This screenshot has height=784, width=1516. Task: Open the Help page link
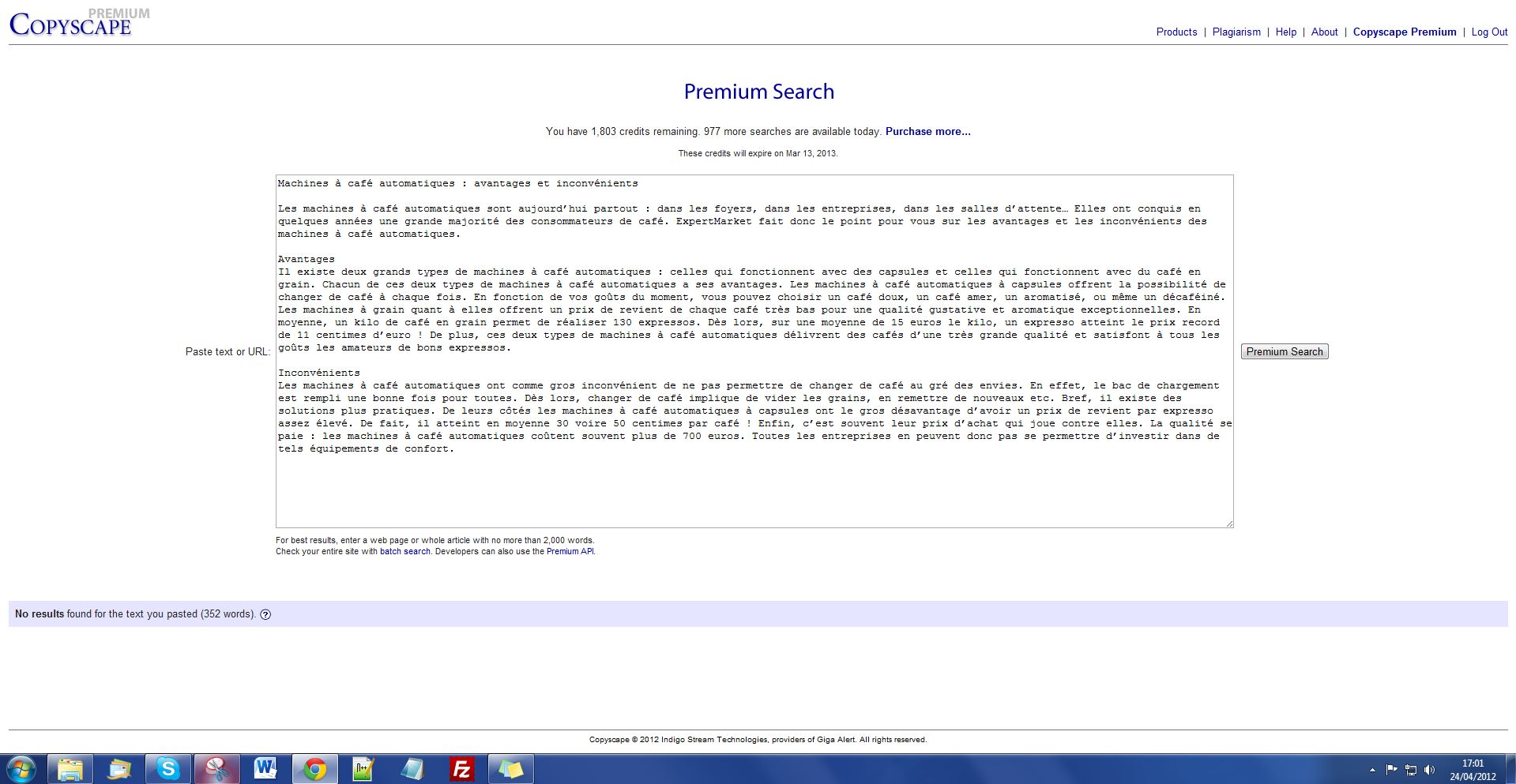[x=1285, y=32]
